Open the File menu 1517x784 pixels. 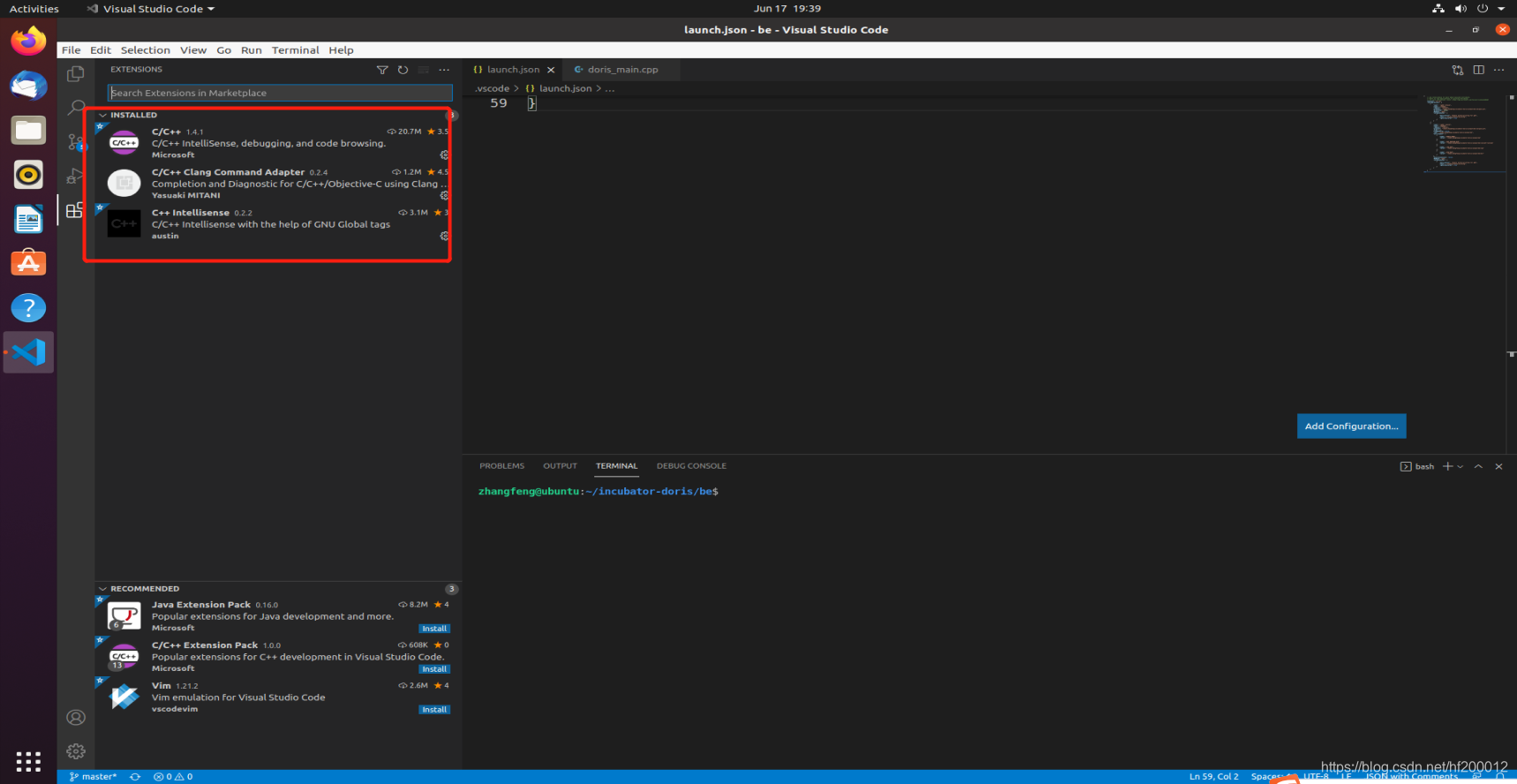point(71,50)
